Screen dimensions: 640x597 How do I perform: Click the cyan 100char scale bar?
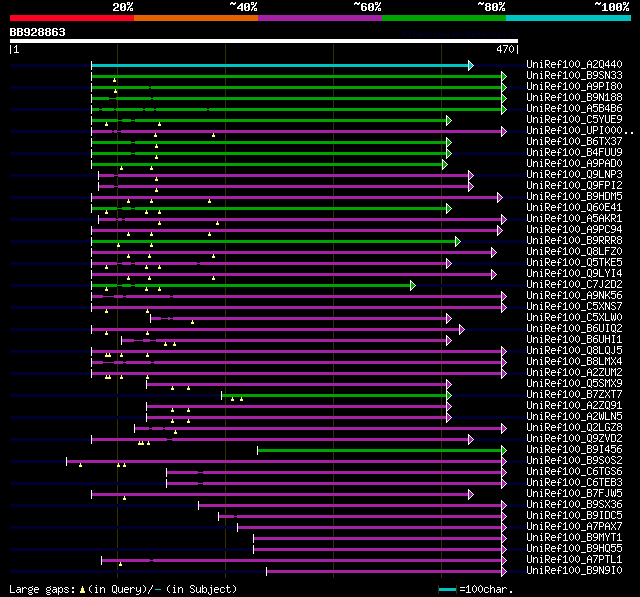tap(447, 589)
